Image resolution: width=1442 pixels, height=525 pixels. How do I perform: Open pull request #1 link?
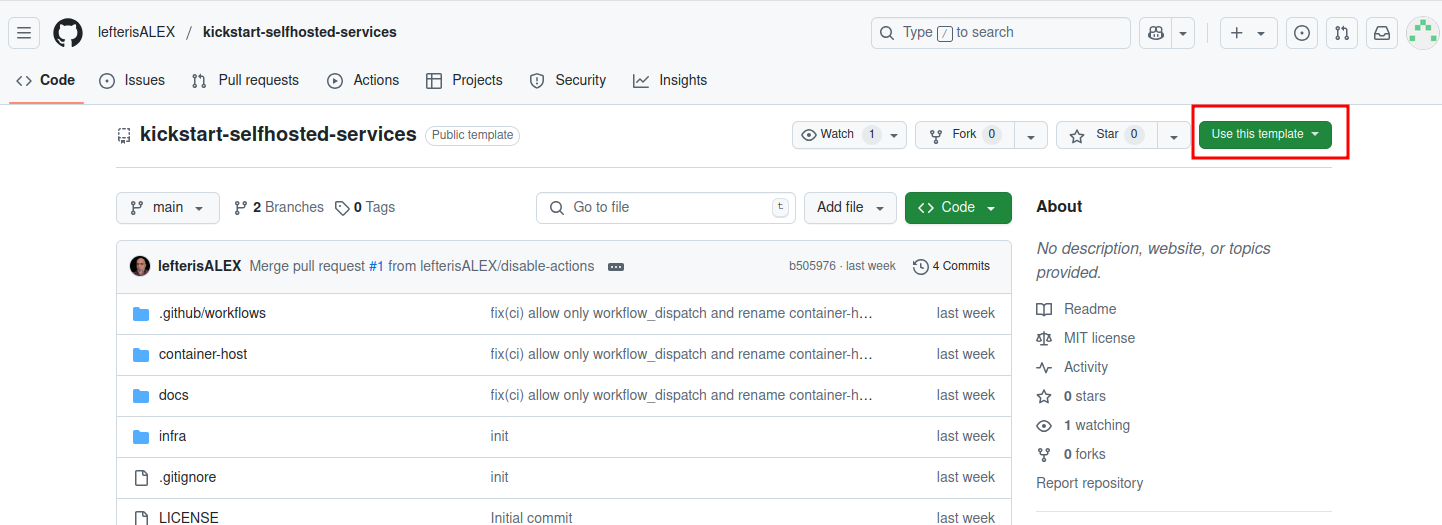pyautogui.click(x=376, y=267)
